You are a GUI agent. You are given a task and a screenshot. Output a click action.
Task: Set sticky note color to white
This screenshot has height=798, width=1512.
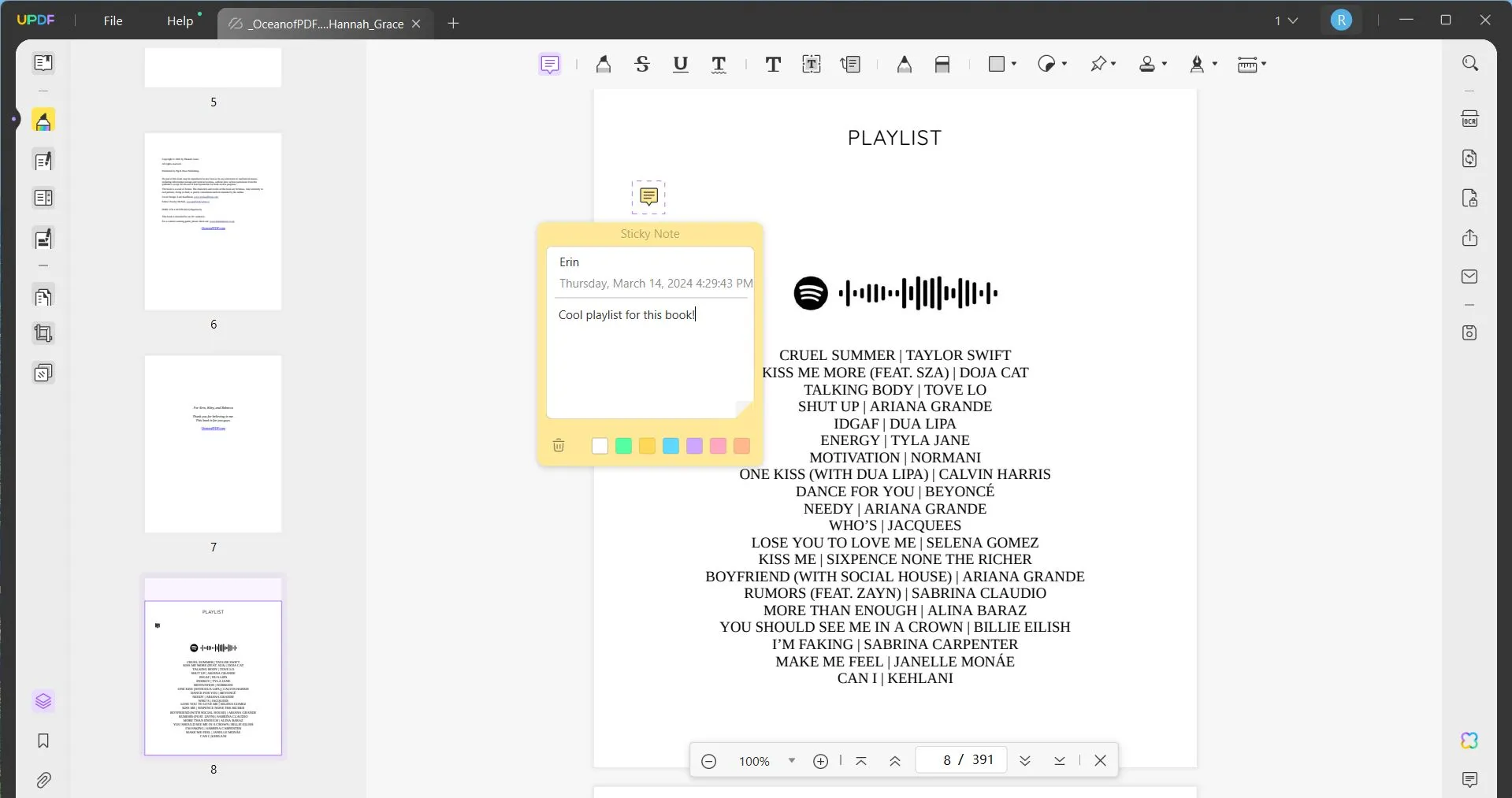click(x=600, y=446)
